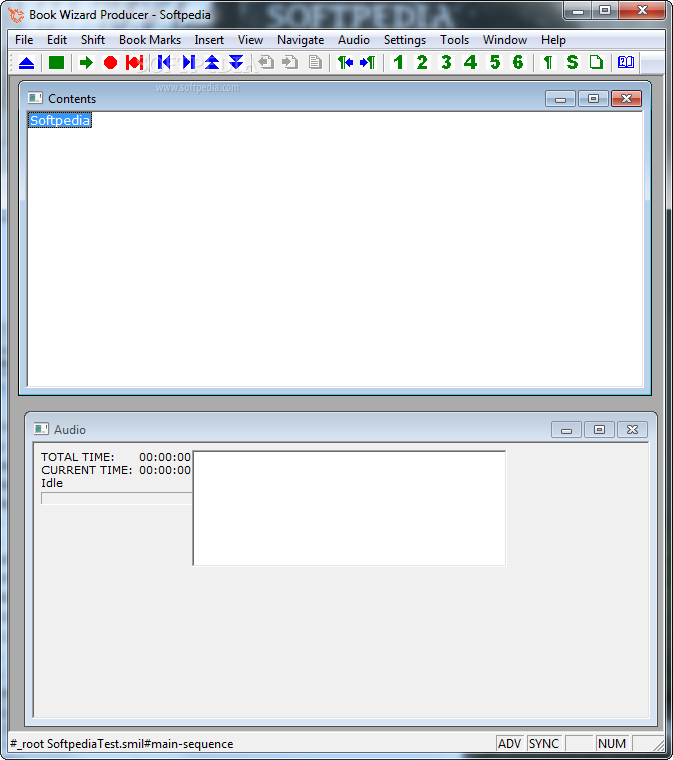Image resolution: width=673 pixels, height=760 pixels.
Task: Minimize the main Book Wizard Producer window
Action: [579, 11]
